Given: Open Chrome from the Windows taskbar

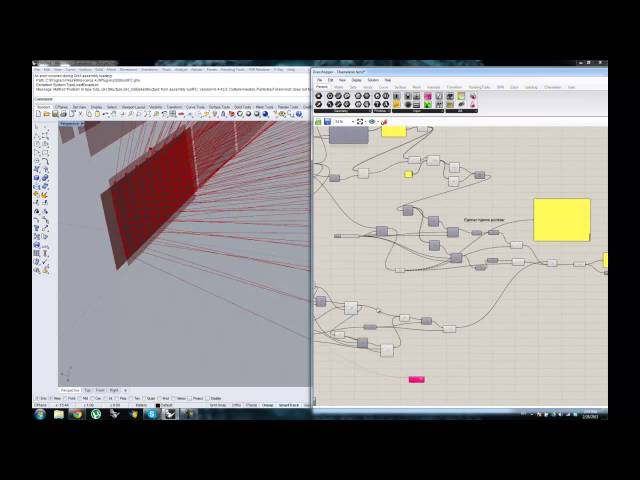Looking at the screenshot, I should click(x=77, y=414).
